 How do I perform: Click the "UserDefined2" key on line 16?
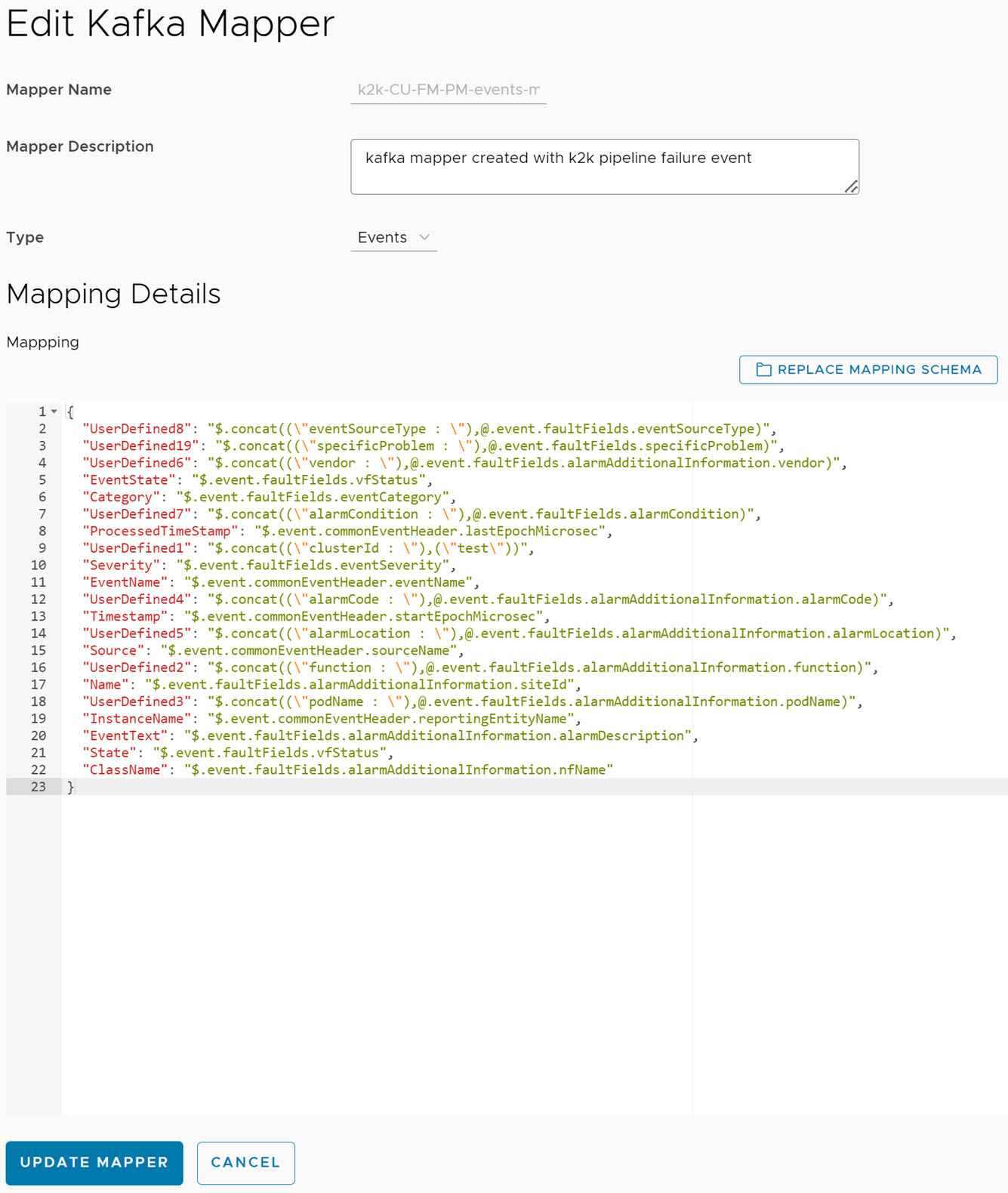click(137, 667)
